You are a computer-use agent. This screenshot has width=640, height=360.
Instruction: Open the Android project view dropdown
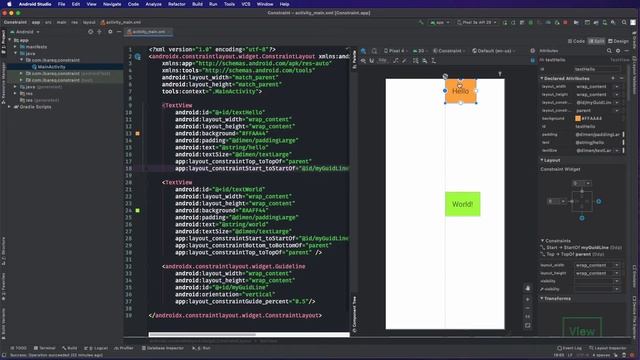pos(25,32)
